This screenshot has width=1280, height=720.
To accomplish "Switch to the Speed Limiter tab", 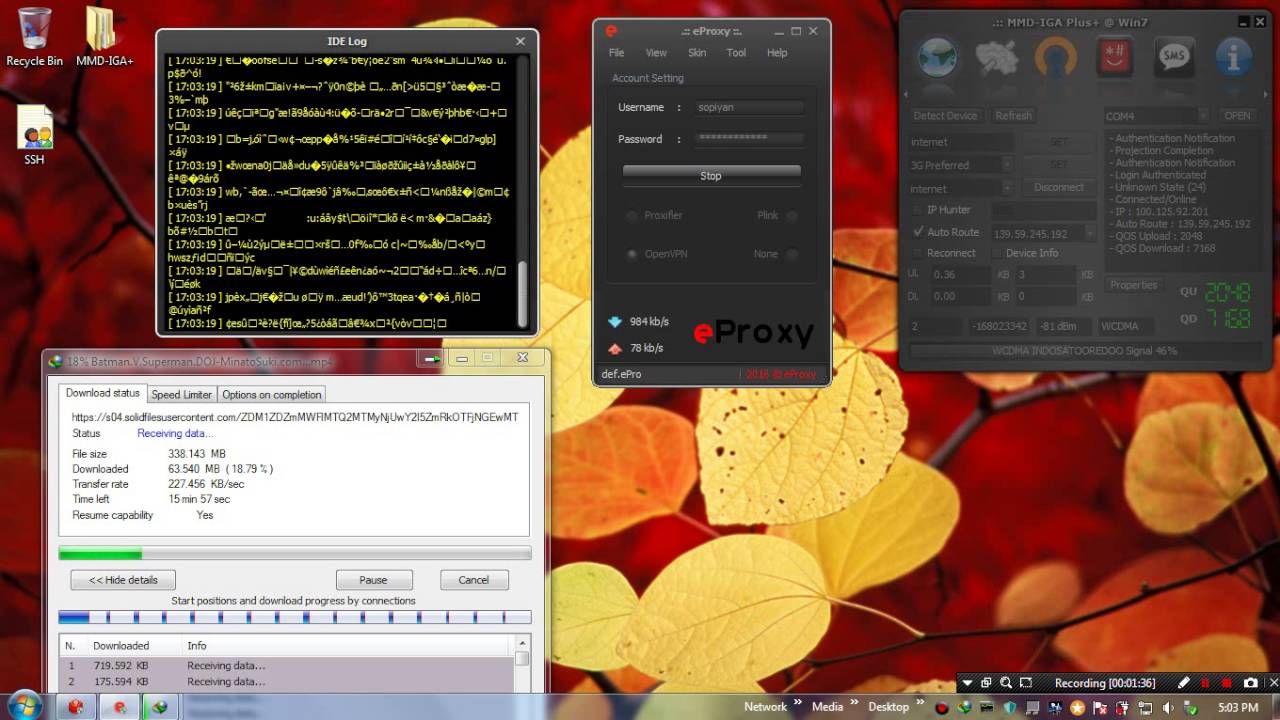I will pos(181,394).
